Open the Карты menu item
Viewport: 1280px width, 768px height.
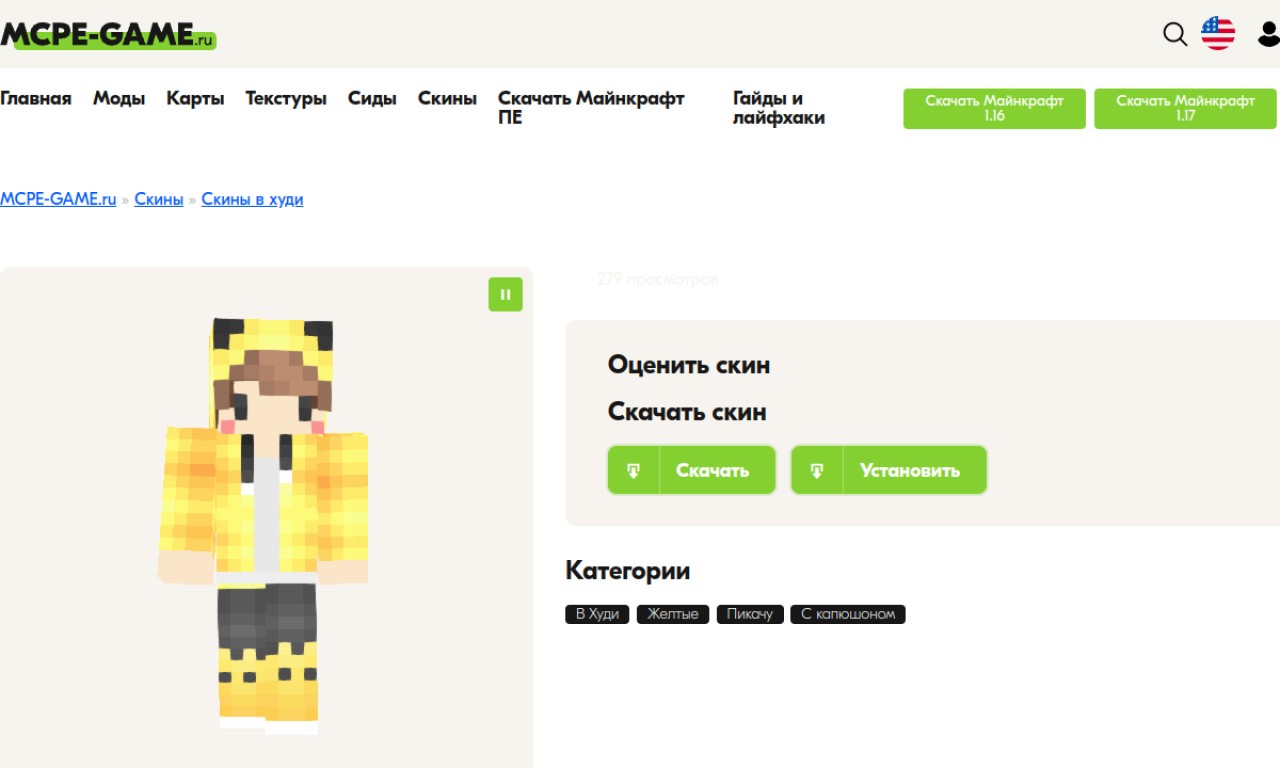click(195, 98)
